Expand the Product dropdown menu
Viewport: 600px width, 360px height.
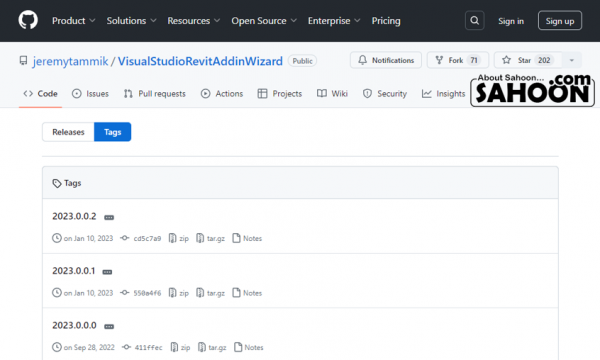pyautogui.click(x=73, y=21)
